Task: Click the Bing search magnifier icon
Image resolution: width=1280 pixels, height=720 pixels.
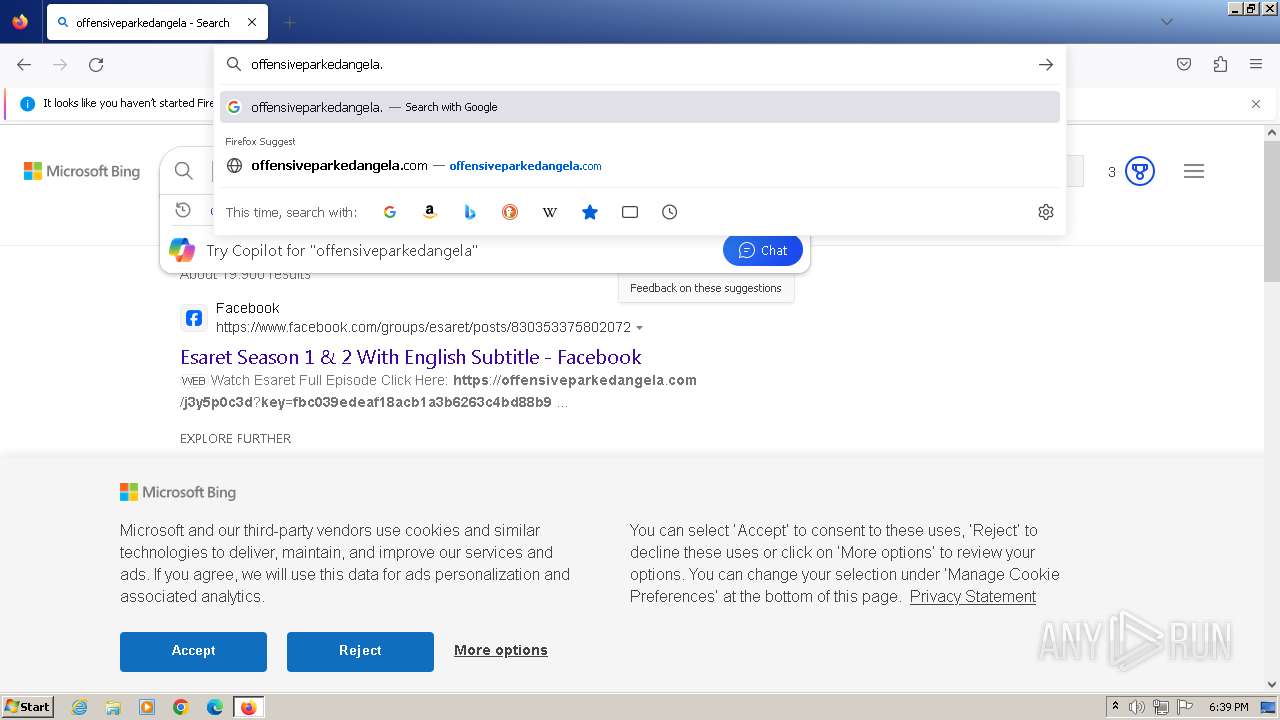Action: [x=184, y=171]
